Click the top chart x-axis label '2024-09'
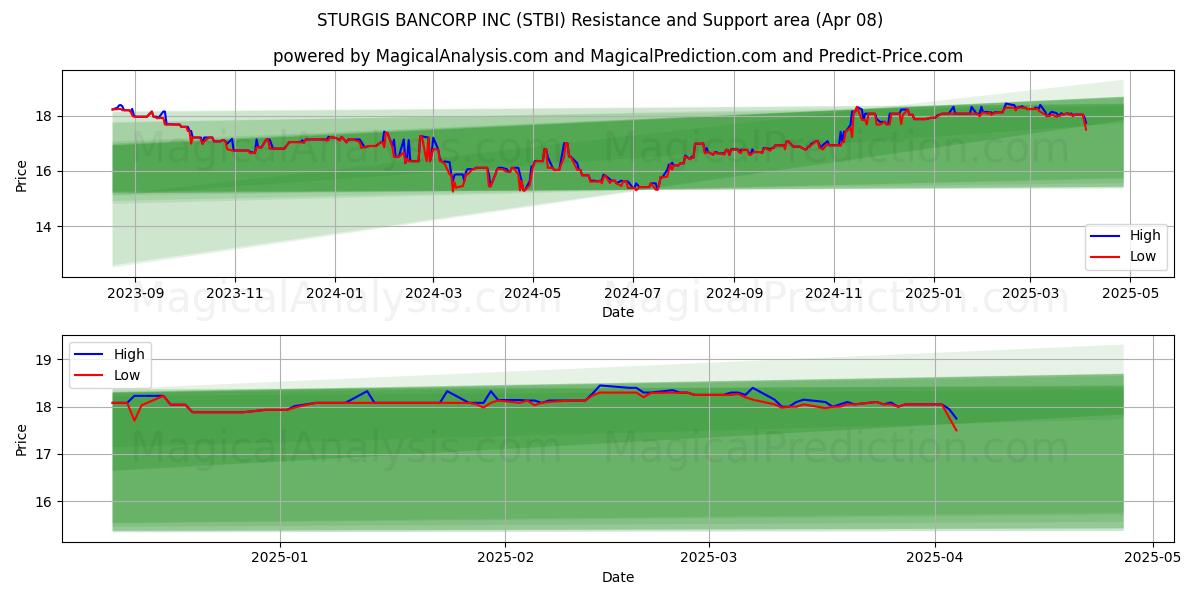The height and width of the screenshot is (600, 1200). click(x=734, y=295)
